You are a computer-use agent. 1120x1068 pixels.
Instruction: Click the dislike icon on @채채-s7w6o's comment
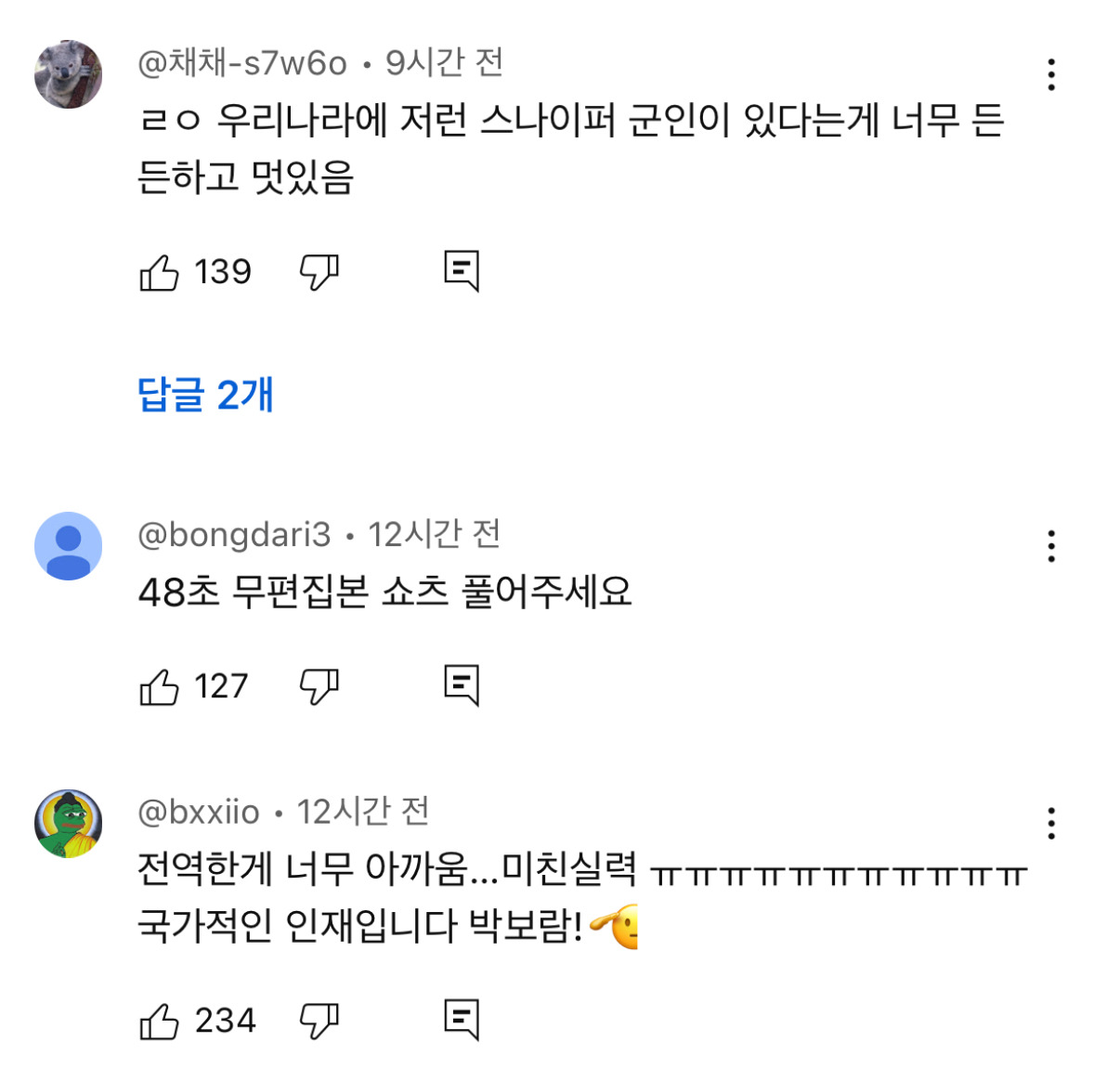(317, 271)
